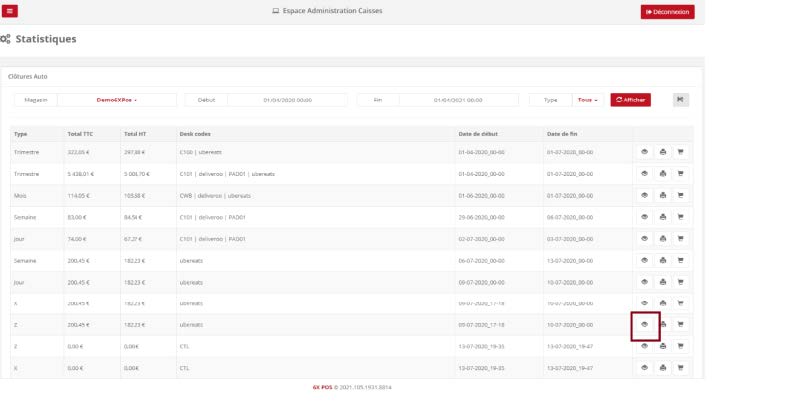Viewport: 812px width, 402px height.
Task: Print the 74,00 € Jour closure
Action: click(x=663, y=238)
